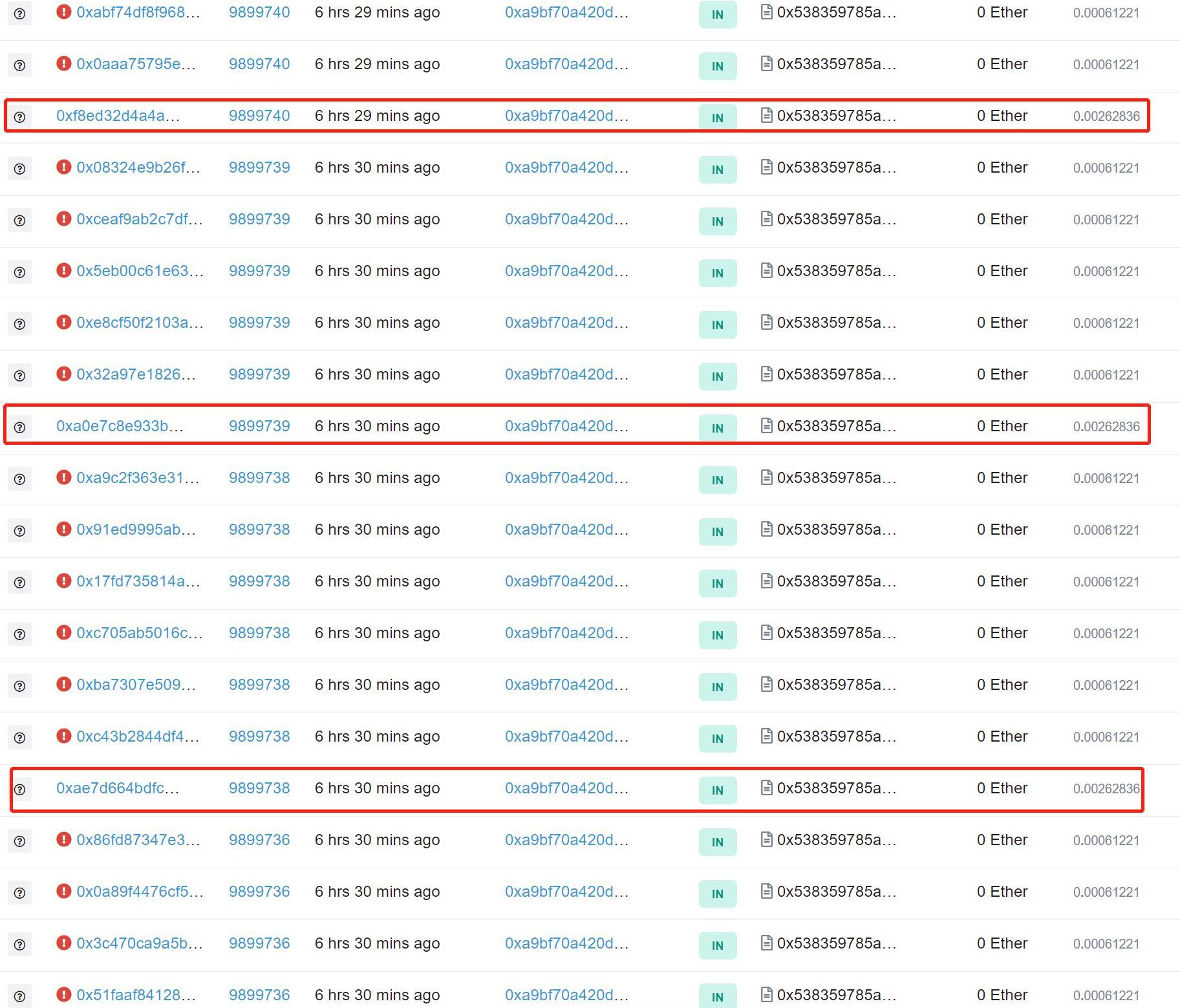The image size is (1180, 1008).
Task: Click the IN badge in 0x17fd735814a row
Action: [x=717, y=583]
